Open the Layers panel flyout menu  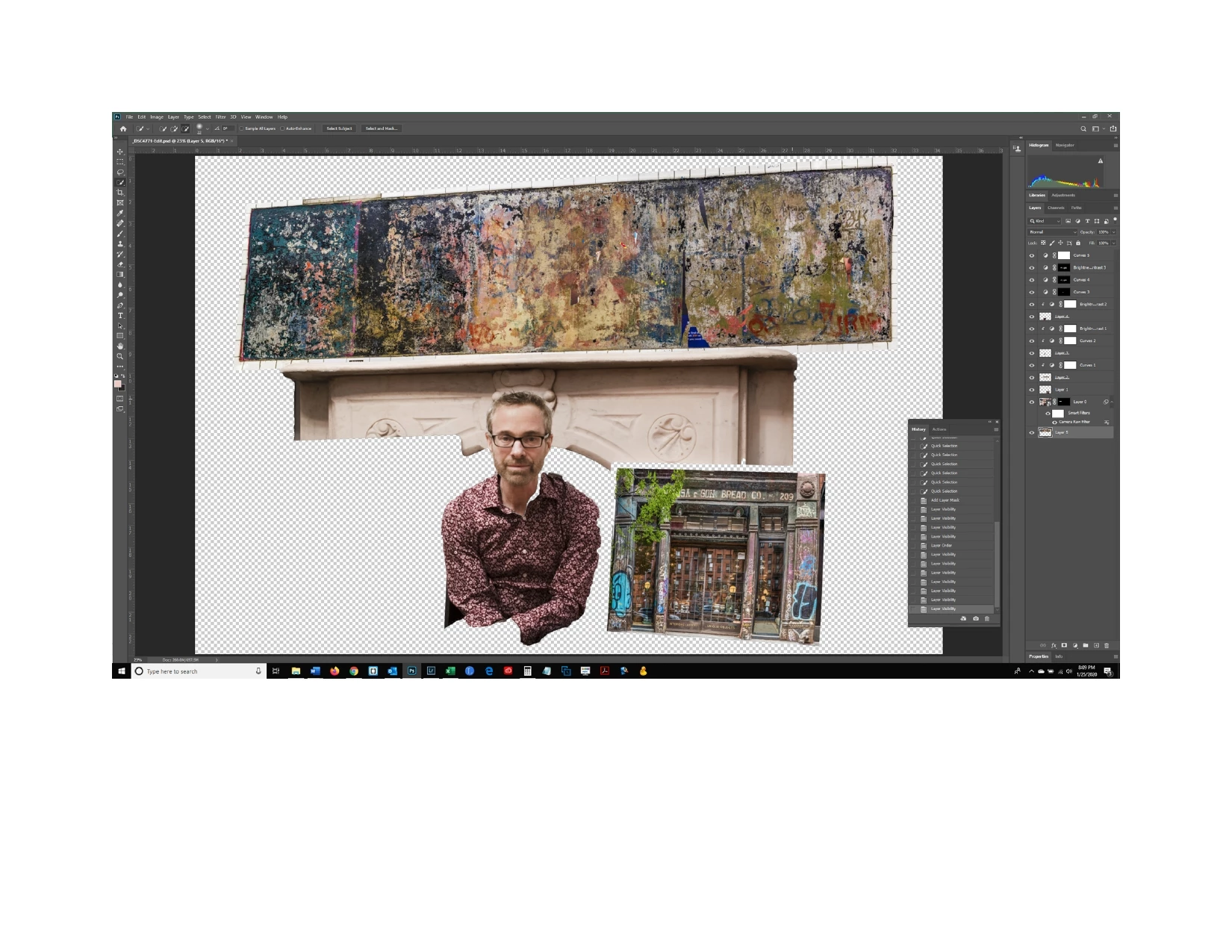1116,208
